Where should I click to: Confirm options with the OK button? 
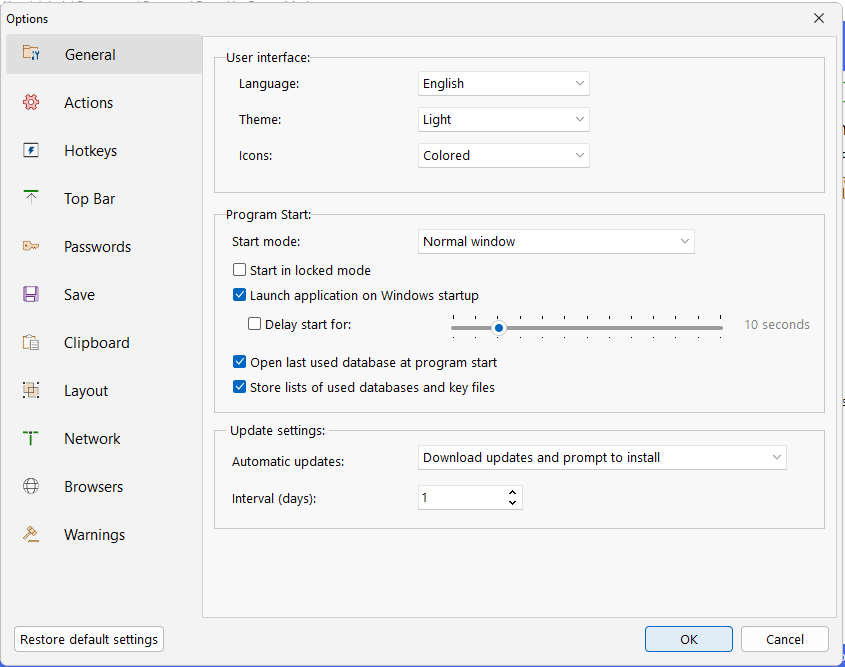tap(689, 639)
